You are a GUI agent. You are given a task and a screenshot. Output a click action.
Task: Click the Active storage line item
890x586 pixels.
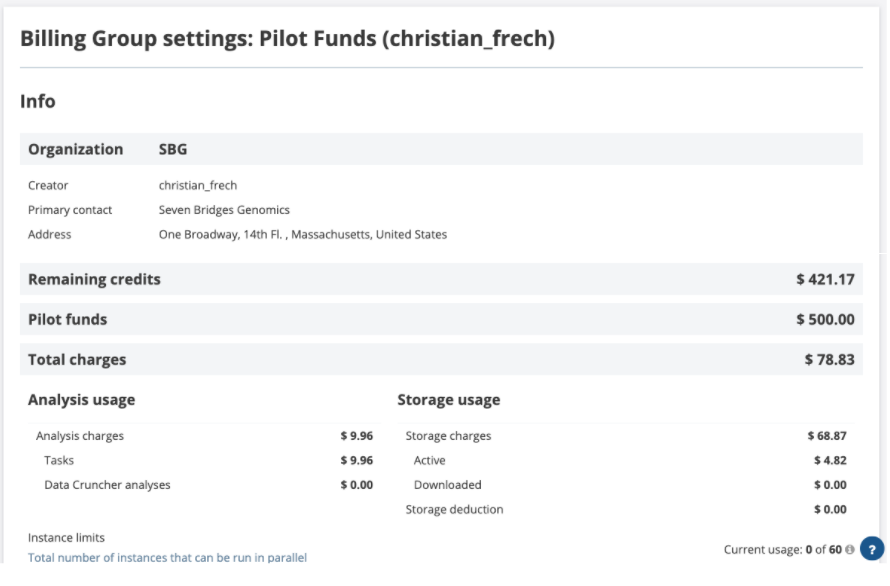click(x=430, y=460)
